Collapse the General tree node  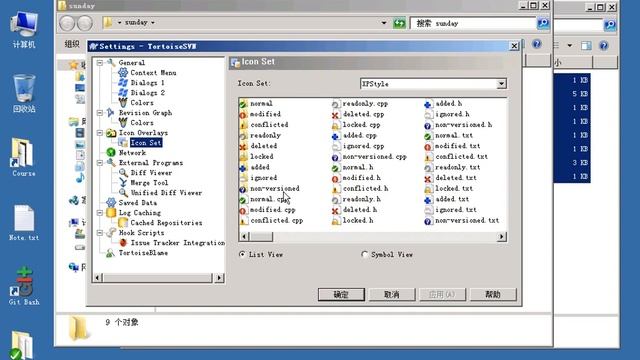click(x=100, y=62)
